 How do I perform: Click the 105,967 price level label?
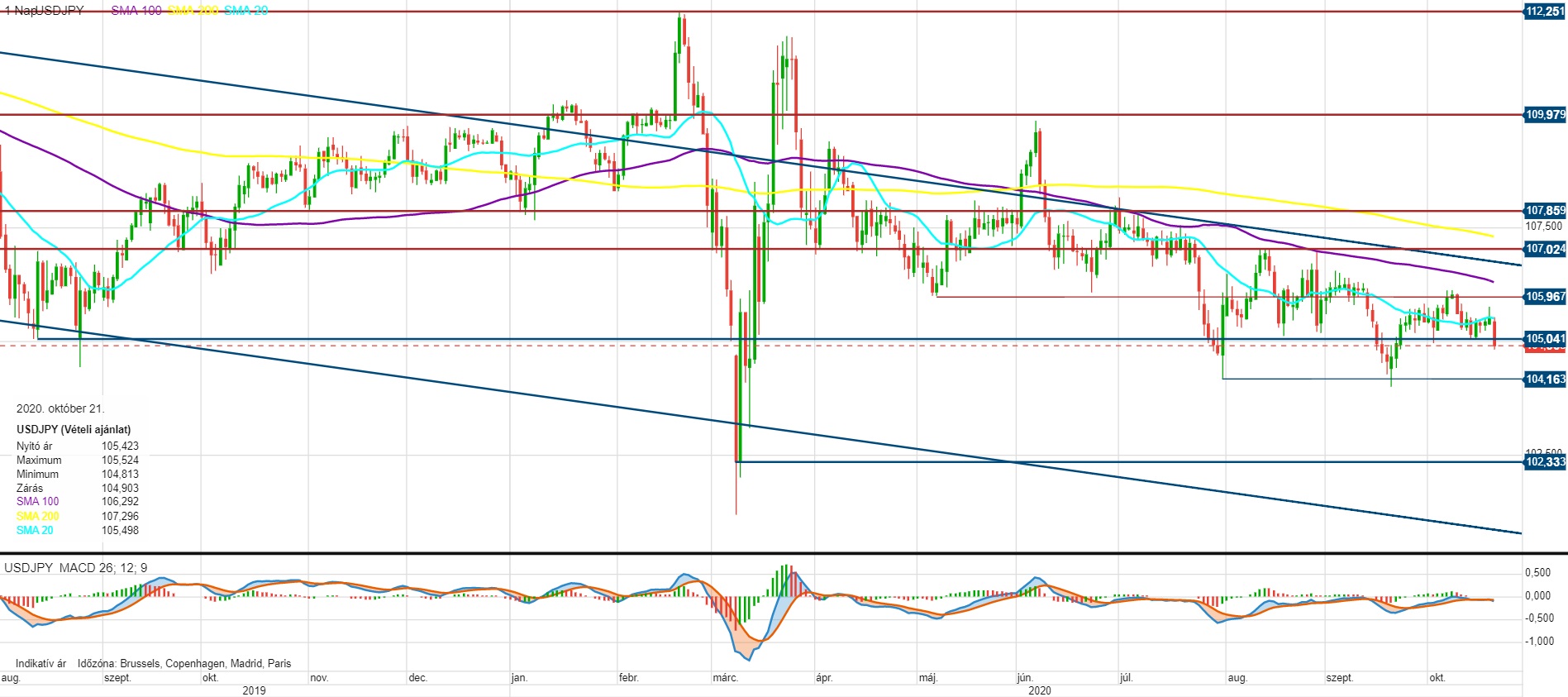tap(1544, 297)
